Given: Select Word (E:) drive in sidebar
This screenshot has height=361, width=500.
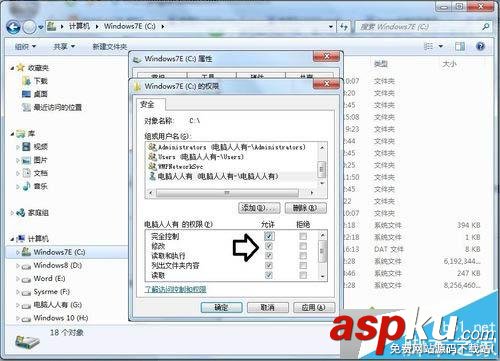Looking at the screenshot, I should [x=43, y=279].
